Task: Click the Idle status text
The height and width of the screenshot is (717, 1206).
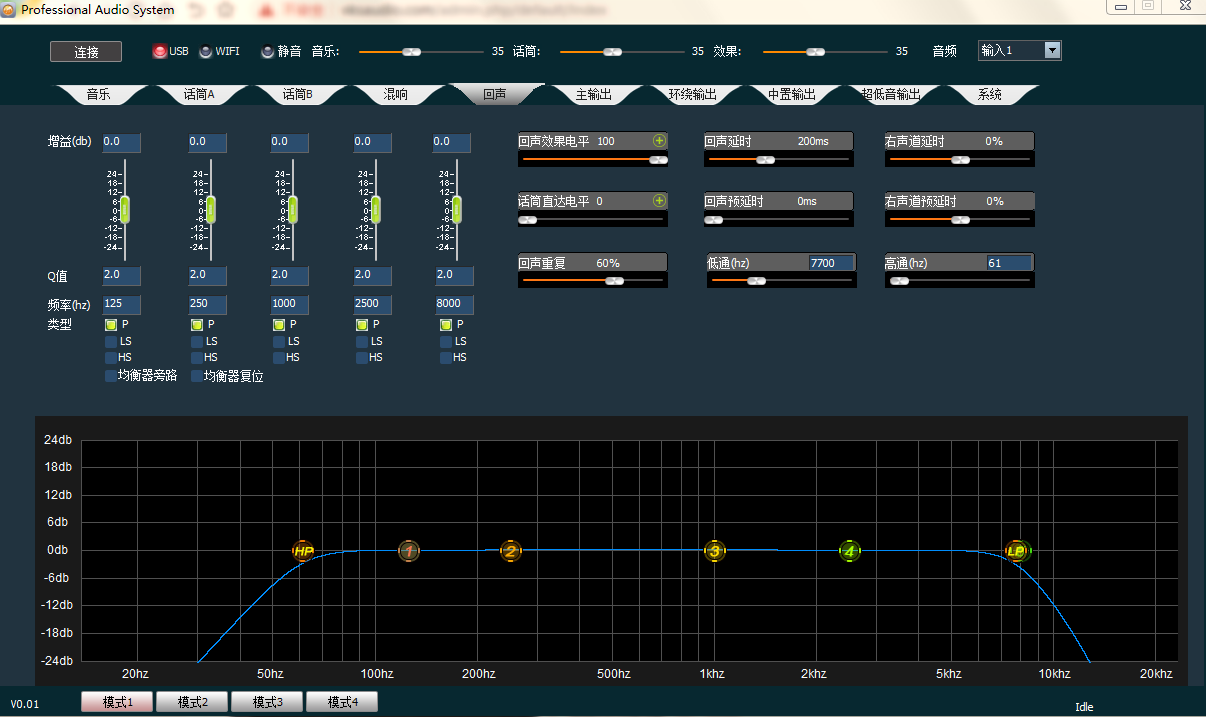Action: (x=1084, y=707)
